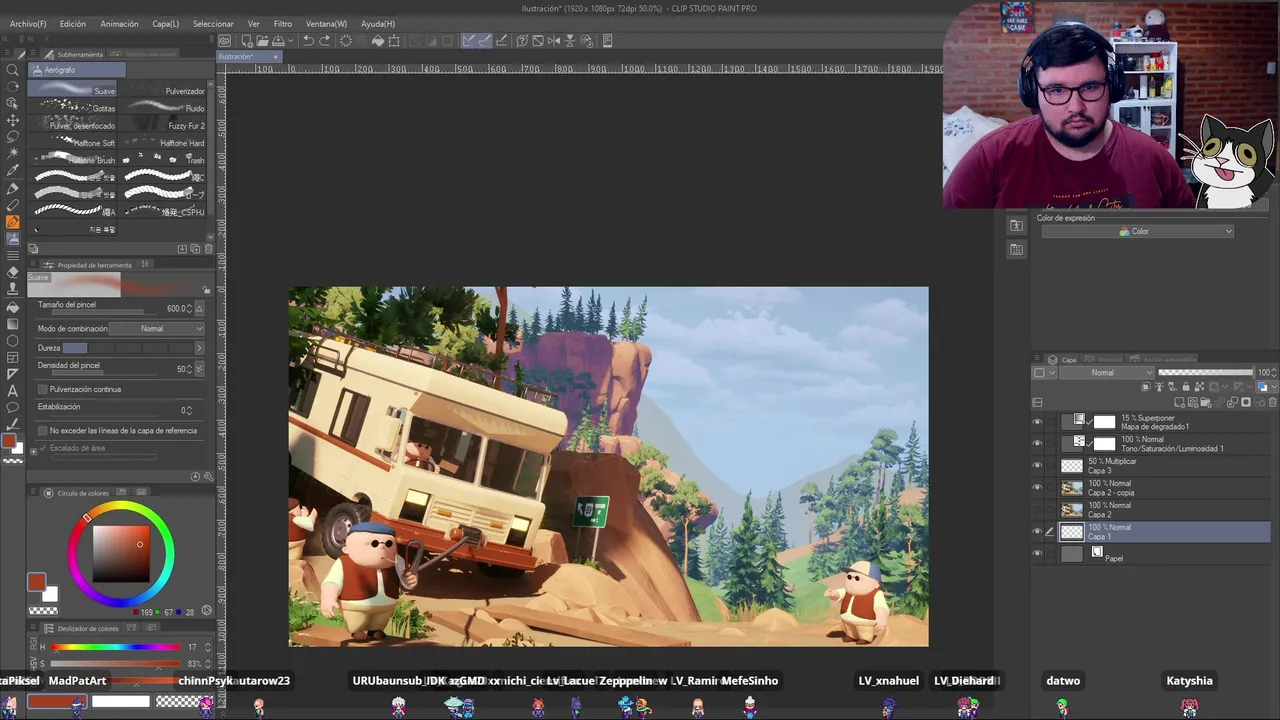Select the Zoom magnifier tool

click(x=13, y=69)
